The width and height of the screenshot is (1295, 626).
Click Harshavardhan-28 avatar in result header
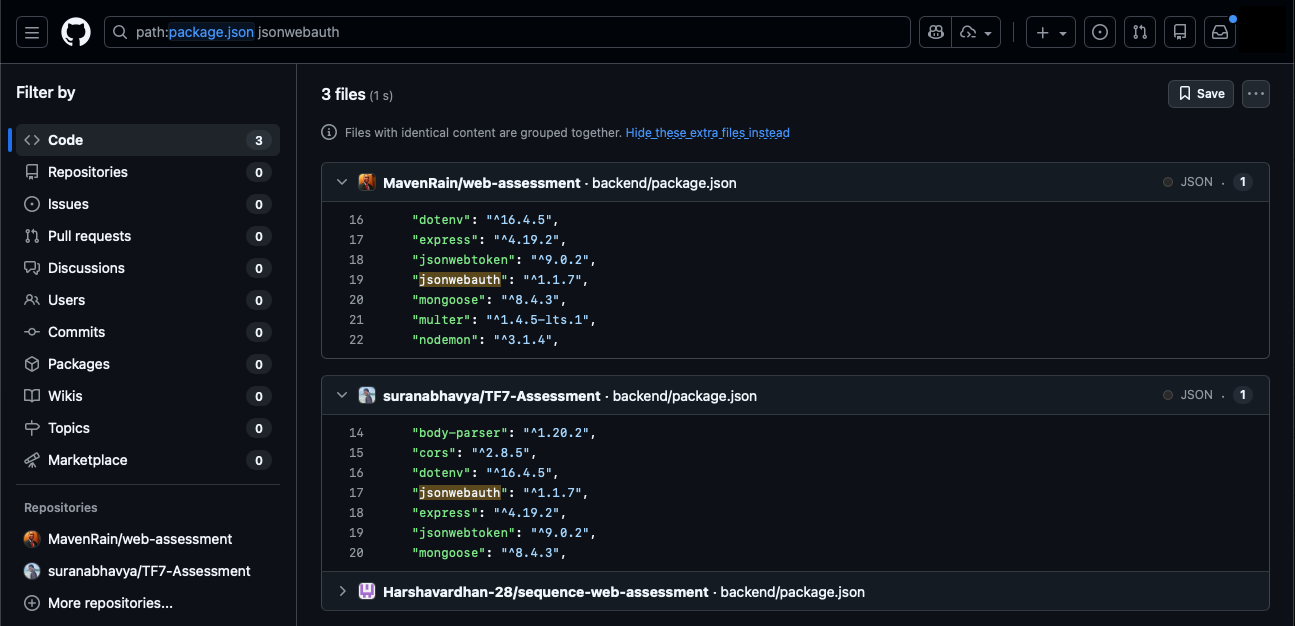(x=367, y=591)
